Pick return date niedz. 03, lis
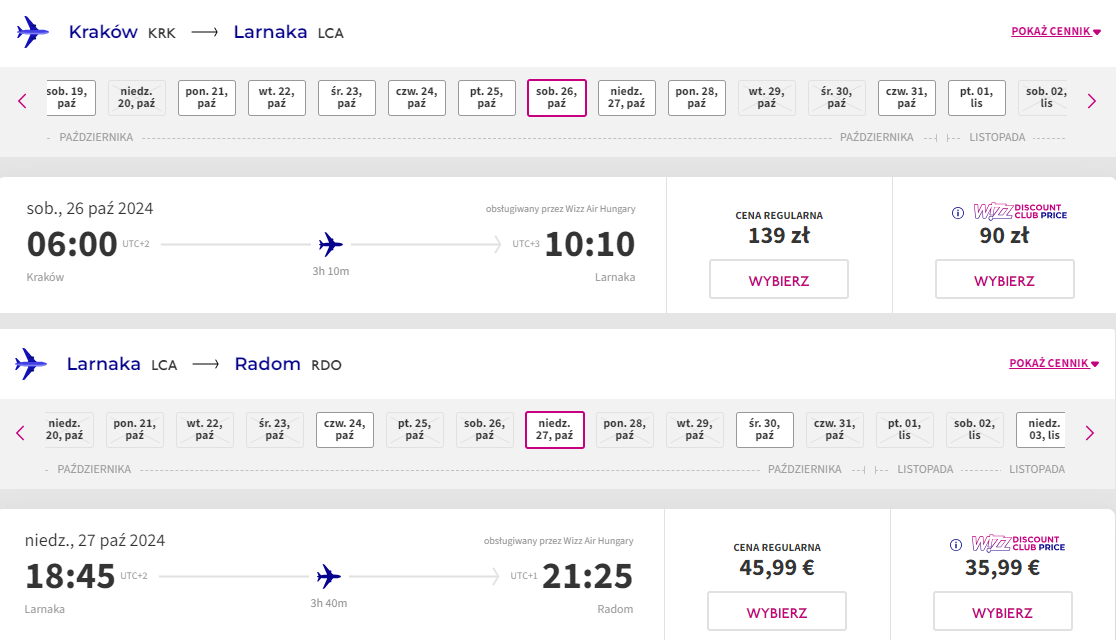1116x640 pixels. point(1042,429)
